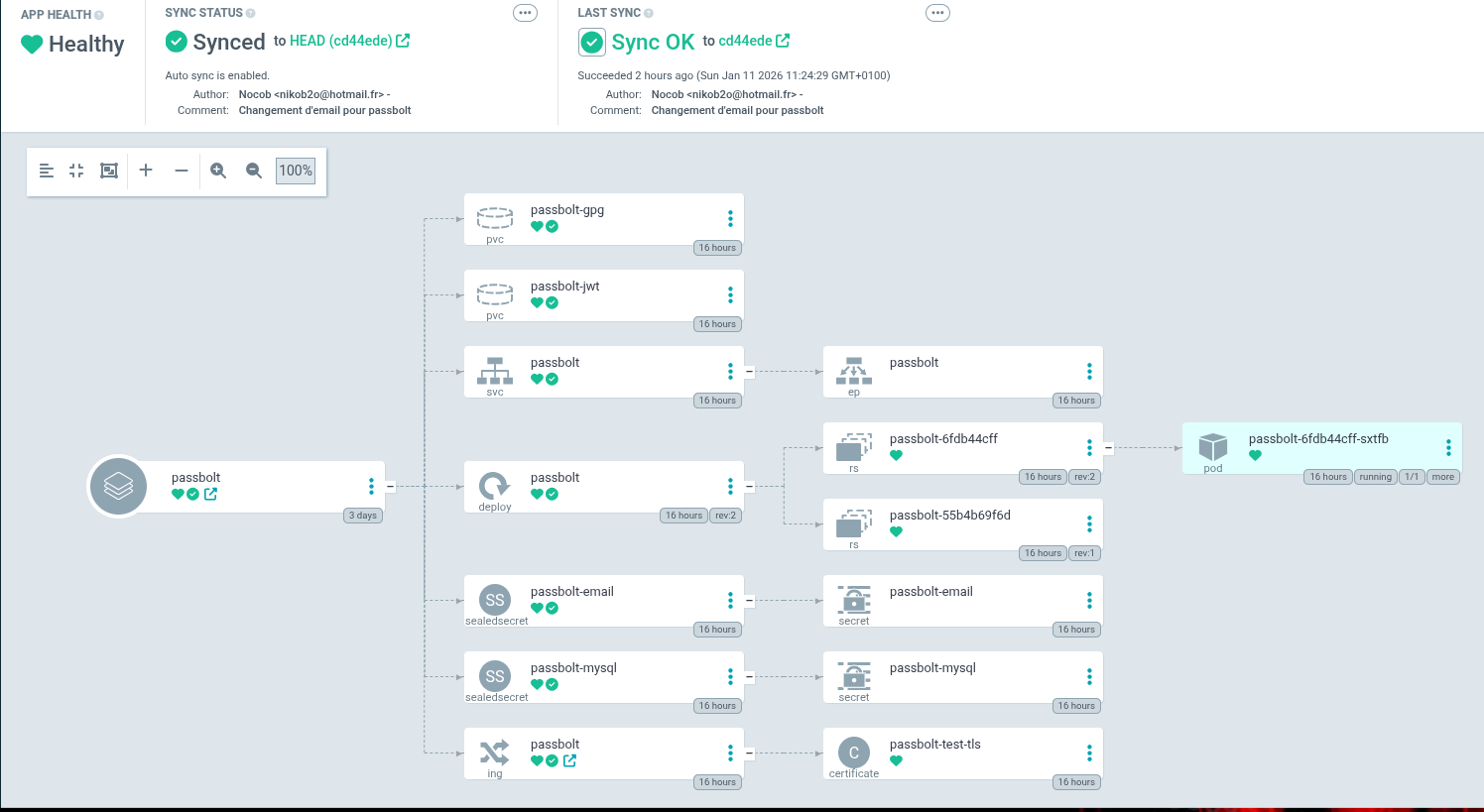The height and width of the screenshot is (812, 1484).
Task: Click the cd44ede link beside Sync OK
Action: [745, 41]
